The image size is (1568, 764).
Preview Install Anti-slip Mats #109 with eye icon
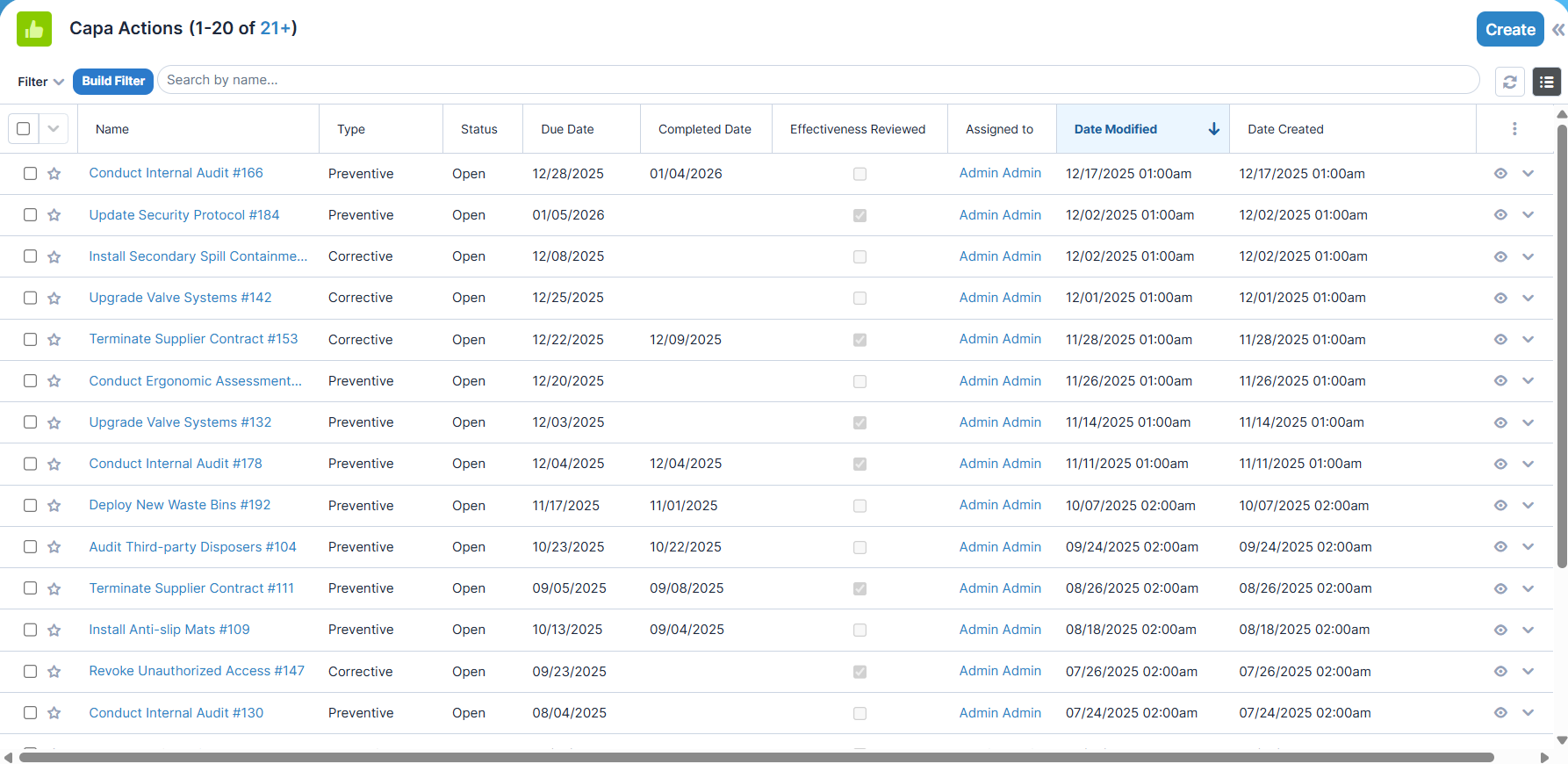1500,630
